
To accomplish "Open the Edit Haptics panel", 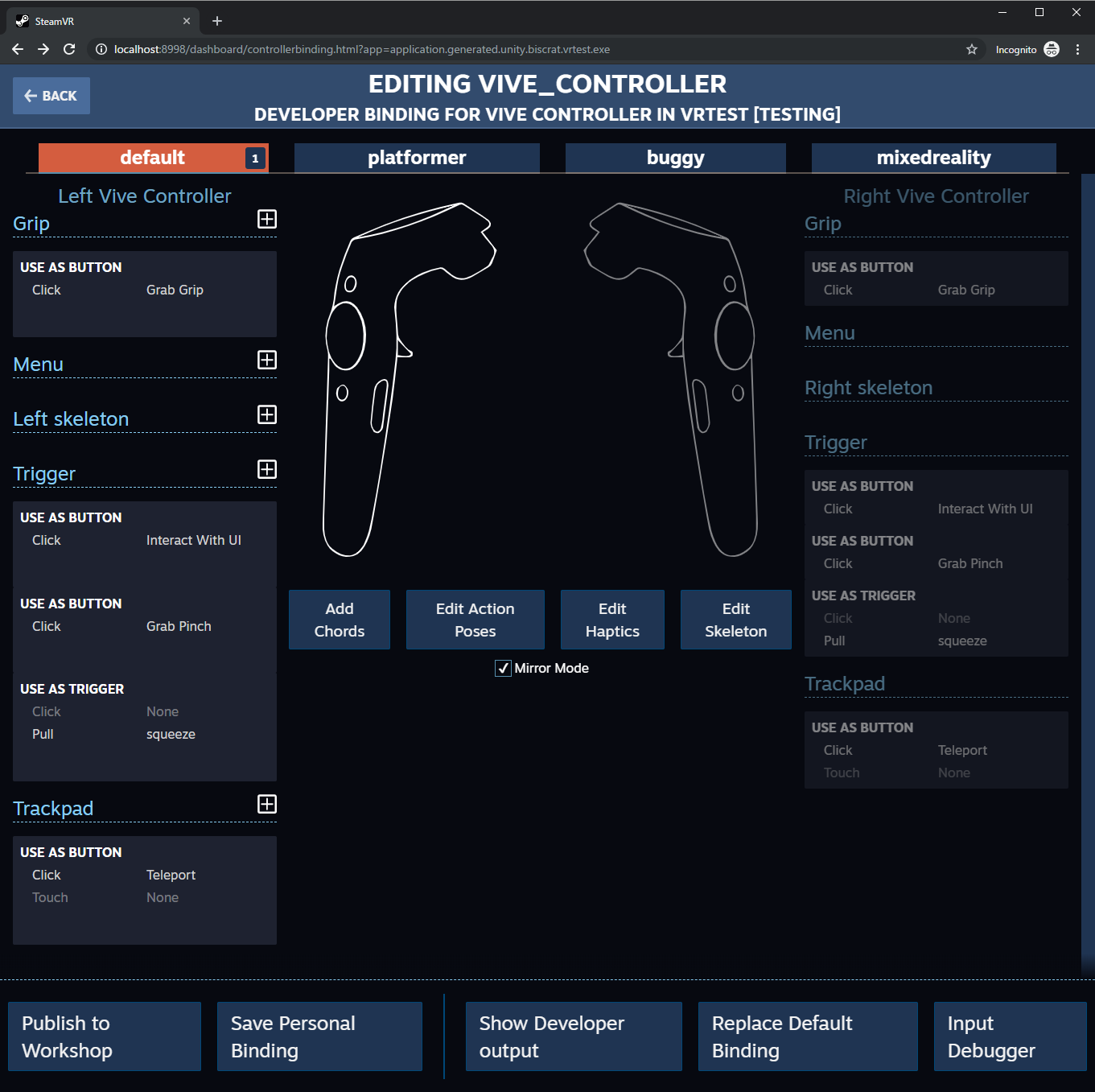I will (x=612, y=620).
